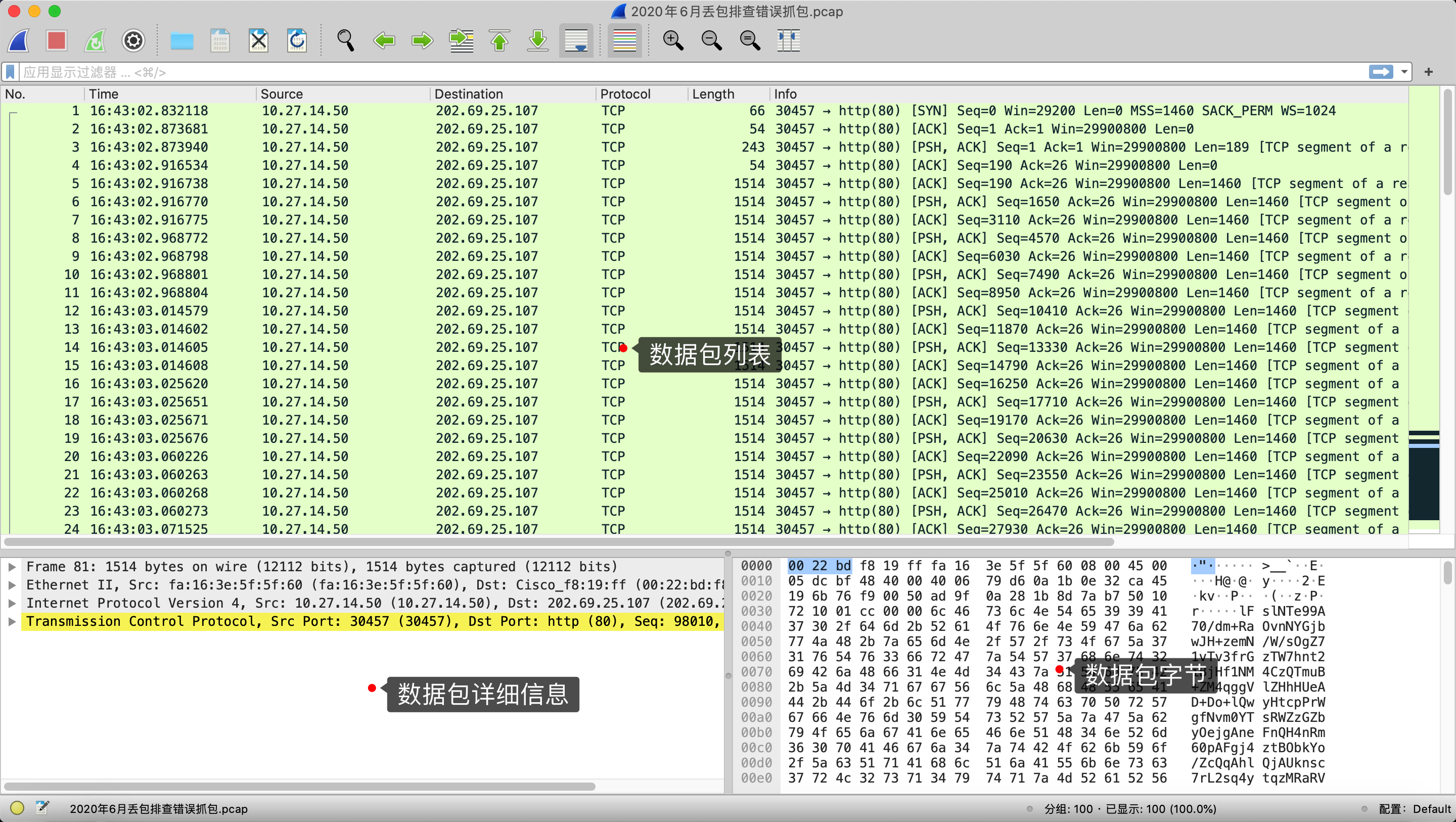The image size is (1456, 822).
Task: Go to first packet arrow icon
Action: pyautogui.click(x=499, y=41)
